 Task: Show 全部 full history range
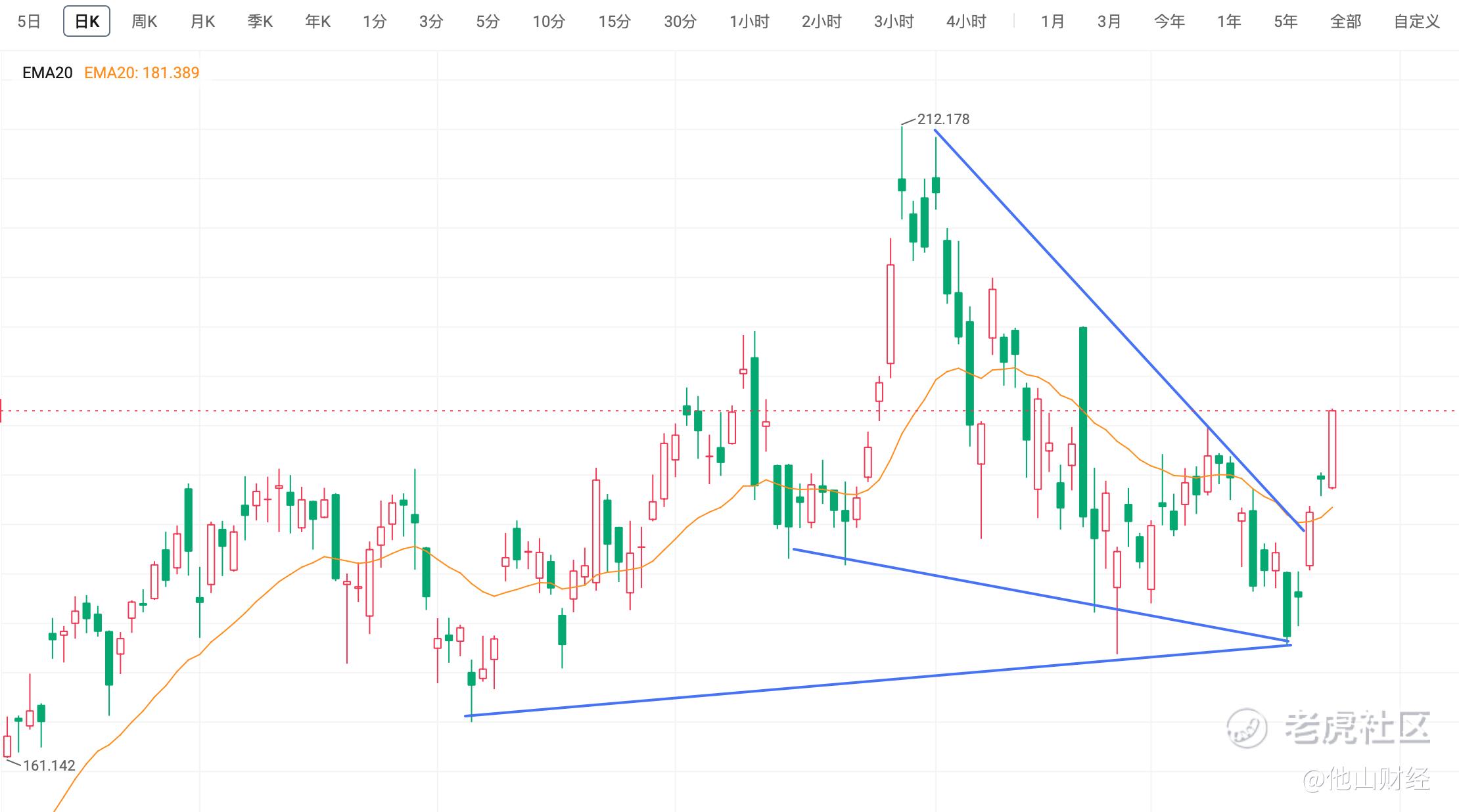(x=1345, y=22)
